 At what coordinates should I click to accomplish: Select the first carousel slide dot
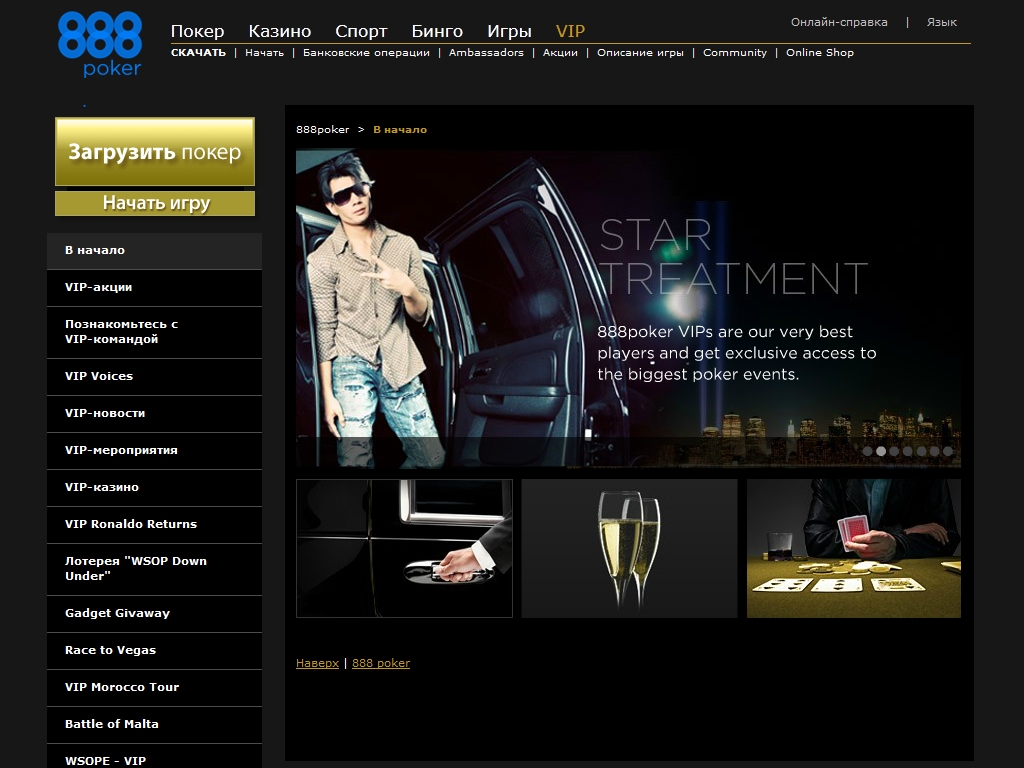pyautogui.click(x=868, y=451)
